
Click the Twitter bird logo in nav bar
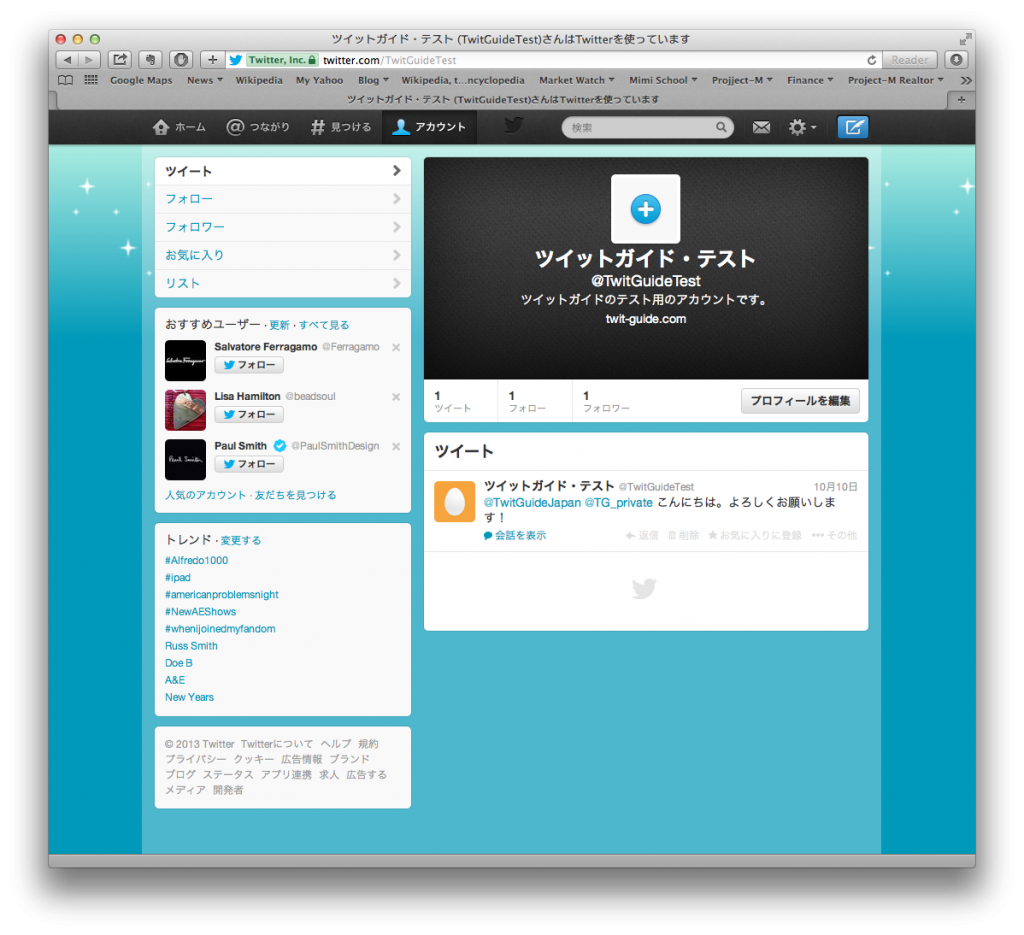pos(514,125)
